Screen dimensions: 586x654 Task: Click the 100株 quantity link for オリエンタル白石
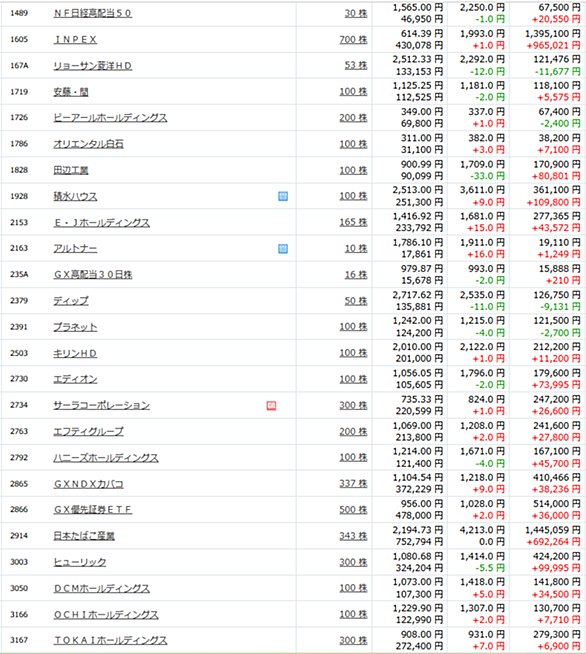click(353, 144)
